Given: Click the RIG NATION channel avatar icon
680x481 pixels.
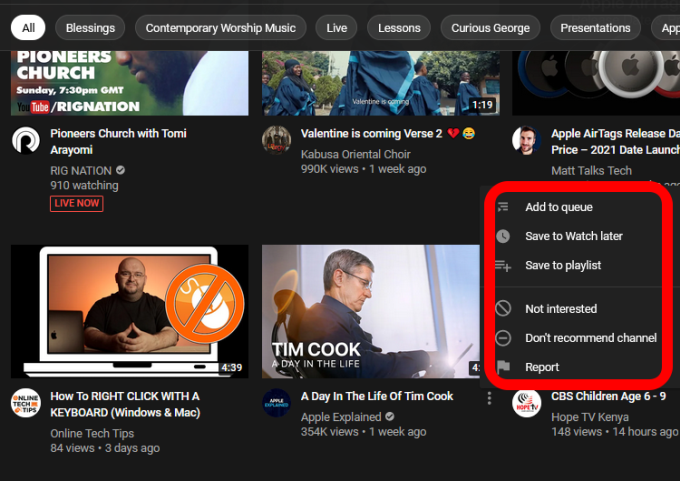Looking at the screenshot, I should tap(26, 140).
